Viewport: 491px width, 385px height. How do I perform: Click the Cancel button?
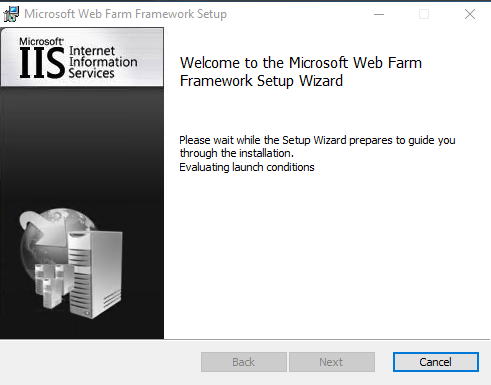coord(436,362)
